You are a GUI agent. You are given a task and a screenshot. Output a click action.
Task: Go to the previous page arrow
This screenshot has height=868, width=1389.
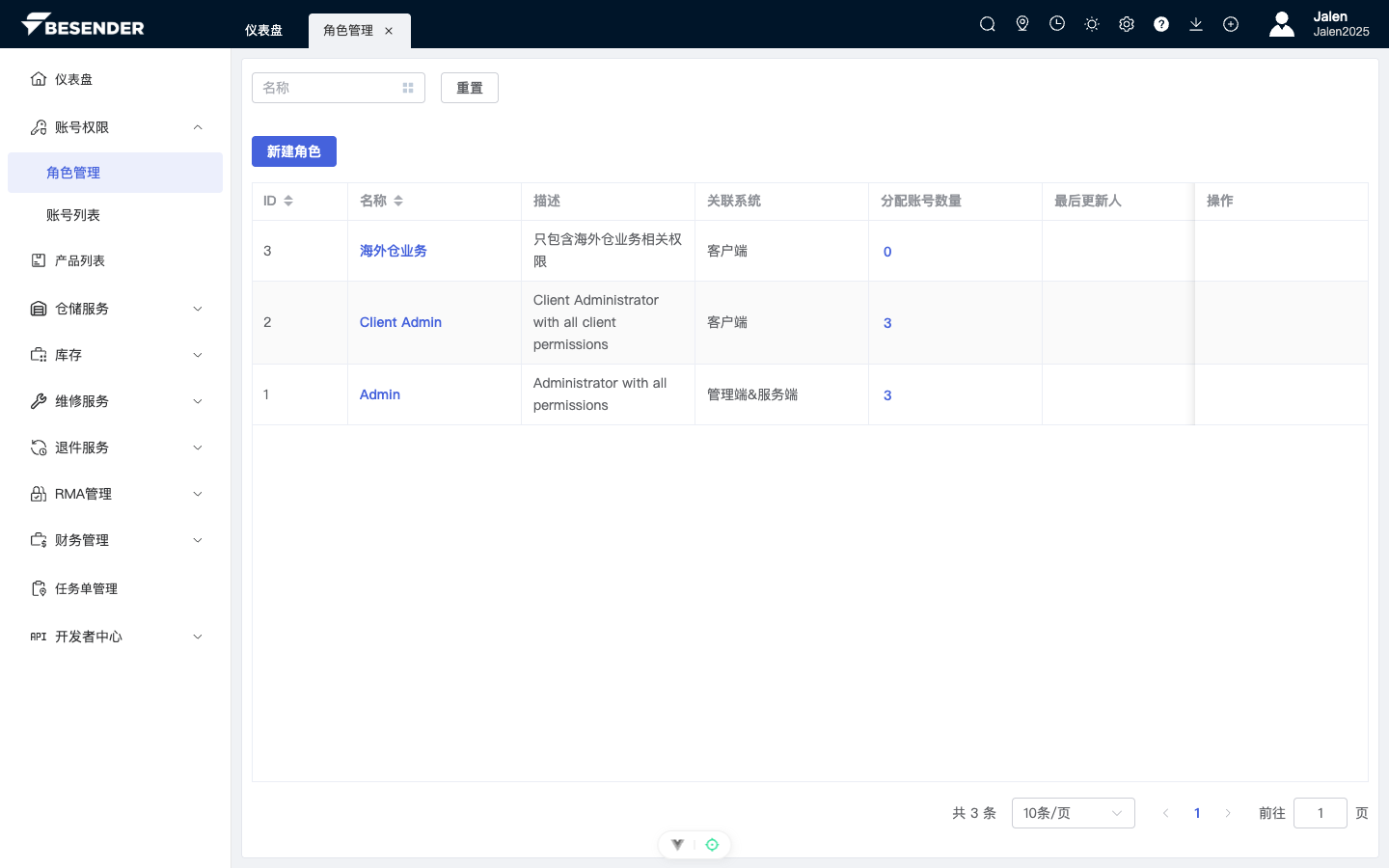click(1166, 813)
